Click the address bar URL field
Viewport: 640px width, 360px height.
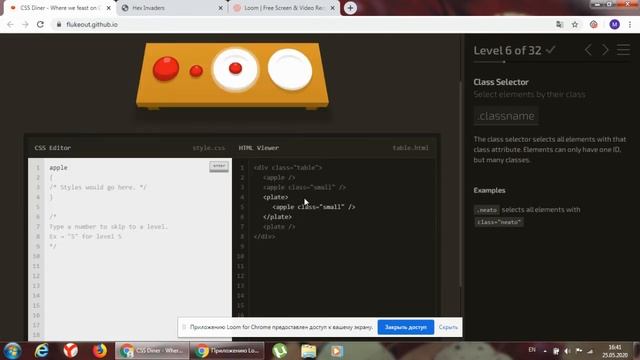pos(302,24)
